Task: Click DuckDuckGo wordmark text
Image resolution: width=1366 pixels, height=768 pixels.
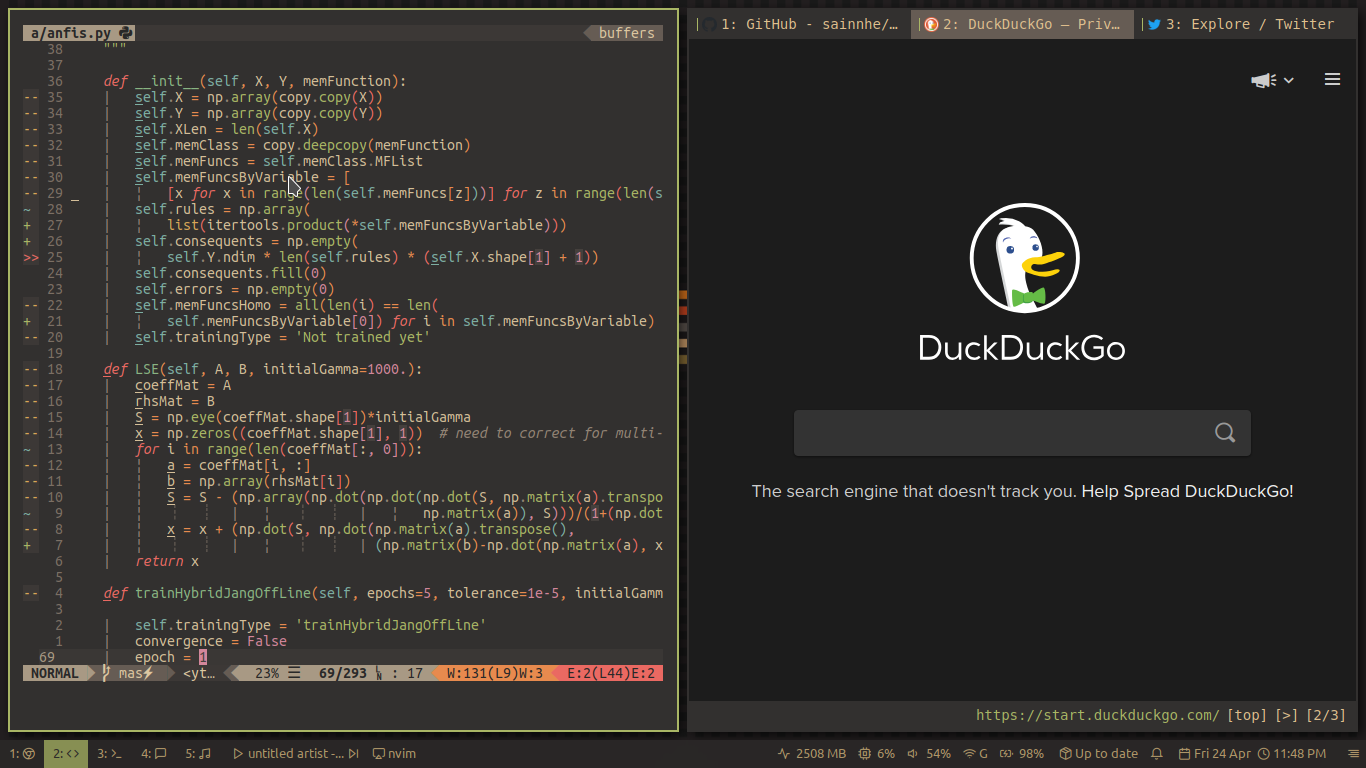Action: click(x=1022, y=348)
